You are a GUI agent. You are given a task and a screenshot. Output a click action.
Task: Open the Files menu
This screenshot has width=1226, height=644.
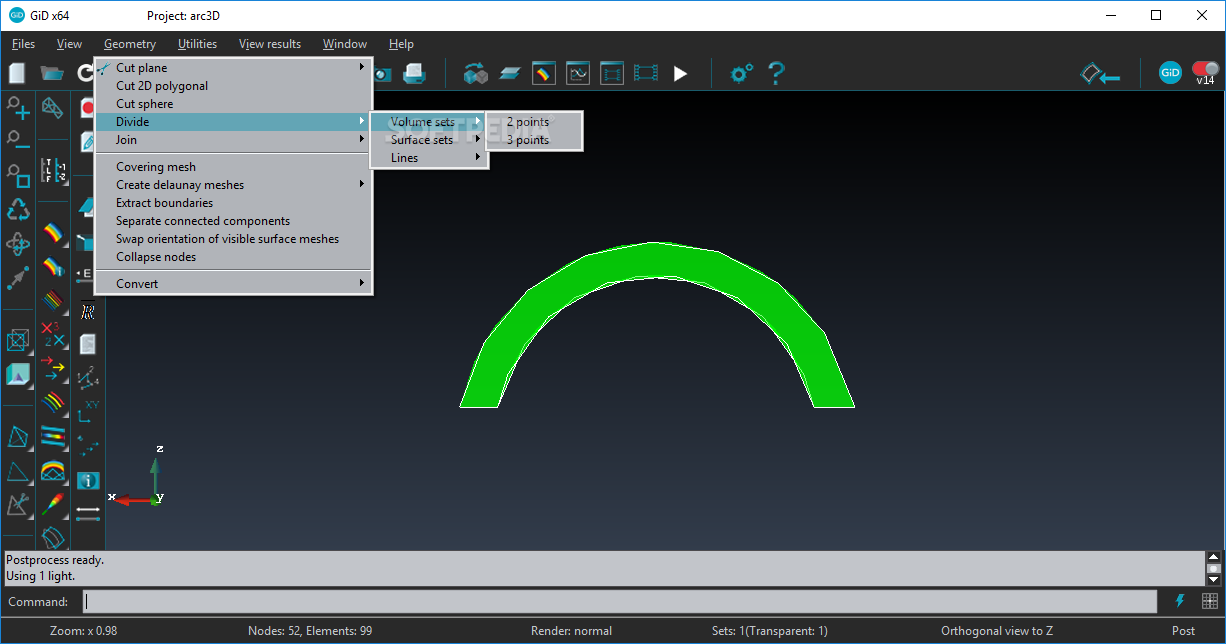click(23, 44)
